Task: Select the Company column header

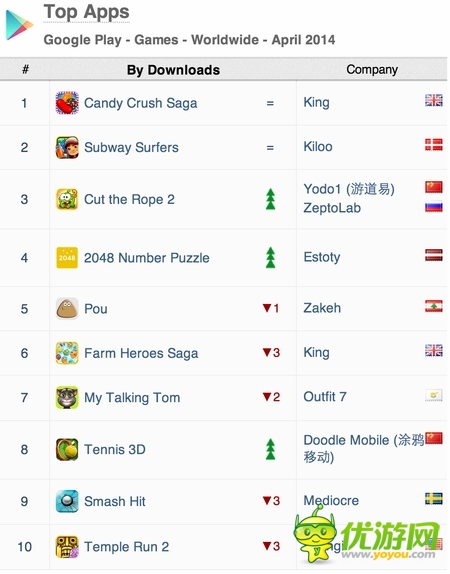Action: (372, 70)
